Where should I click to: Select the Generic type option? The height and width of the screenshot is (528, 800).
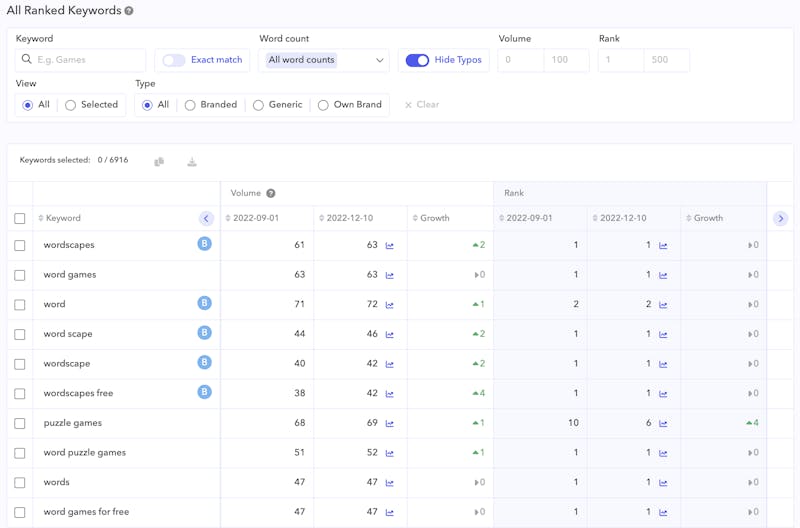[259, 105]
